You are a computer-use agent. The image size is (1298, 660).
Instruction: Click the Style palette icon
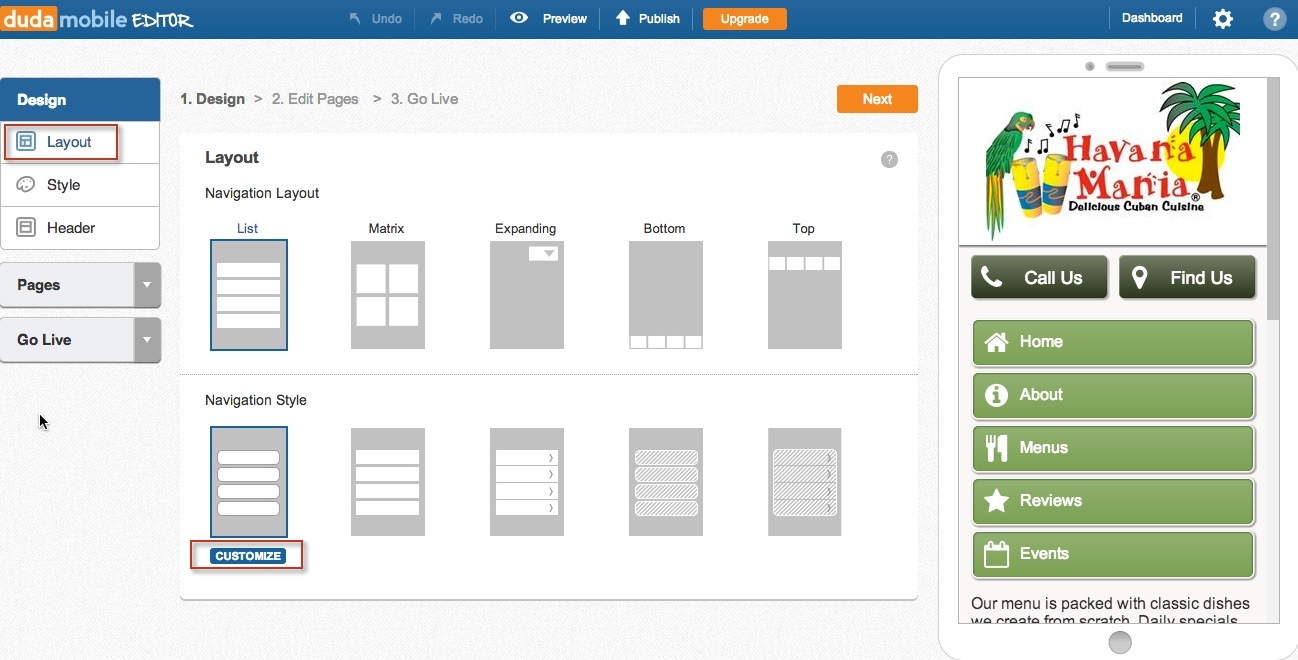pyautogui.click(x=26, y=185)
